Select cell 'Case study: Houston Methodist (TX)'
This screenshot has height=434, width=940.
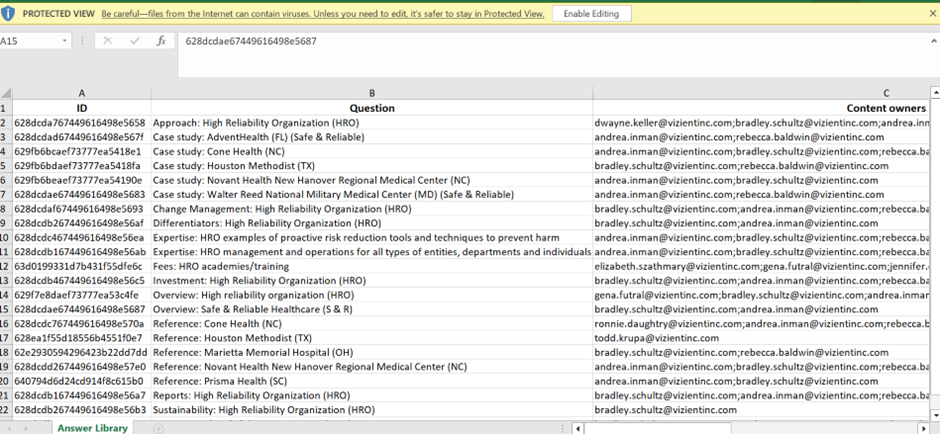(x=372, y=165)
